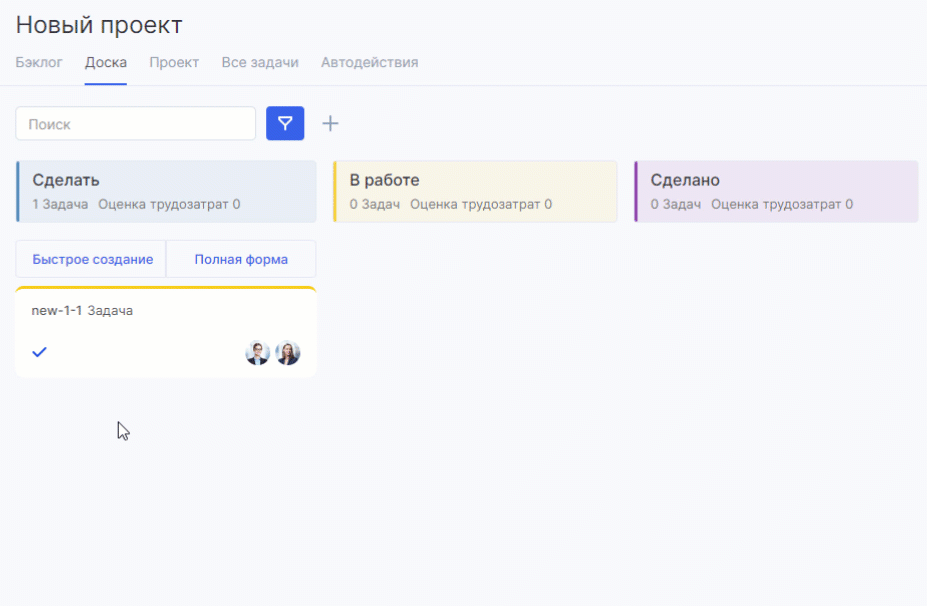Open the Автодействия tab
This screenshot has height=606, width=927.
[369, 62]
